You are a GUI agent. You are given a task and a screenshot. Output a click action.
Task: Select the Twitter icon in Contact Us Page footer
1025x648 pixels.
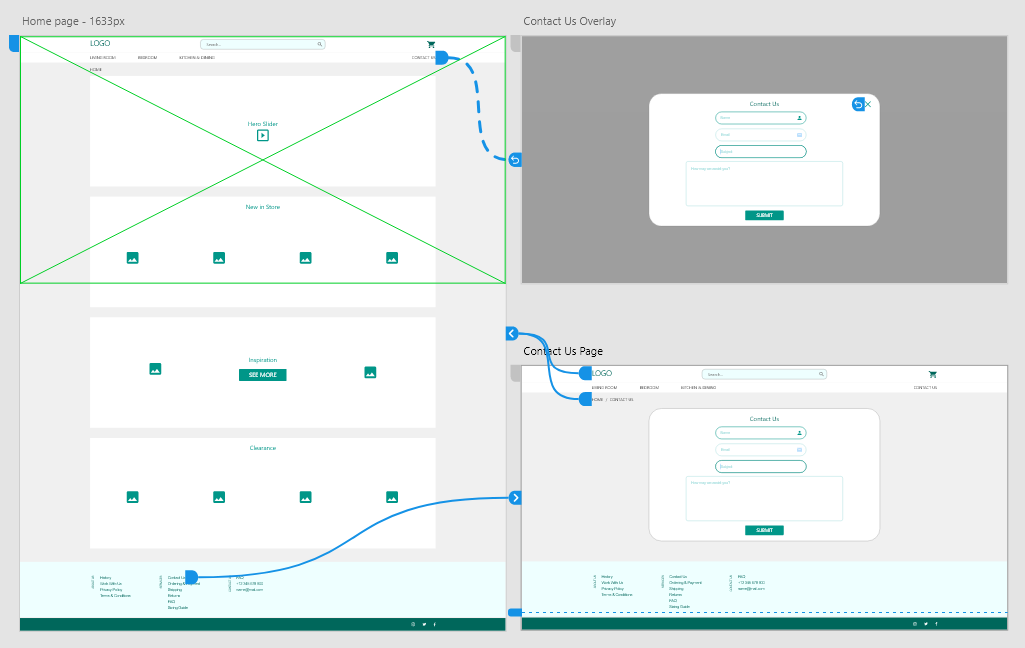pyautogui.click(x=926, y=624)
